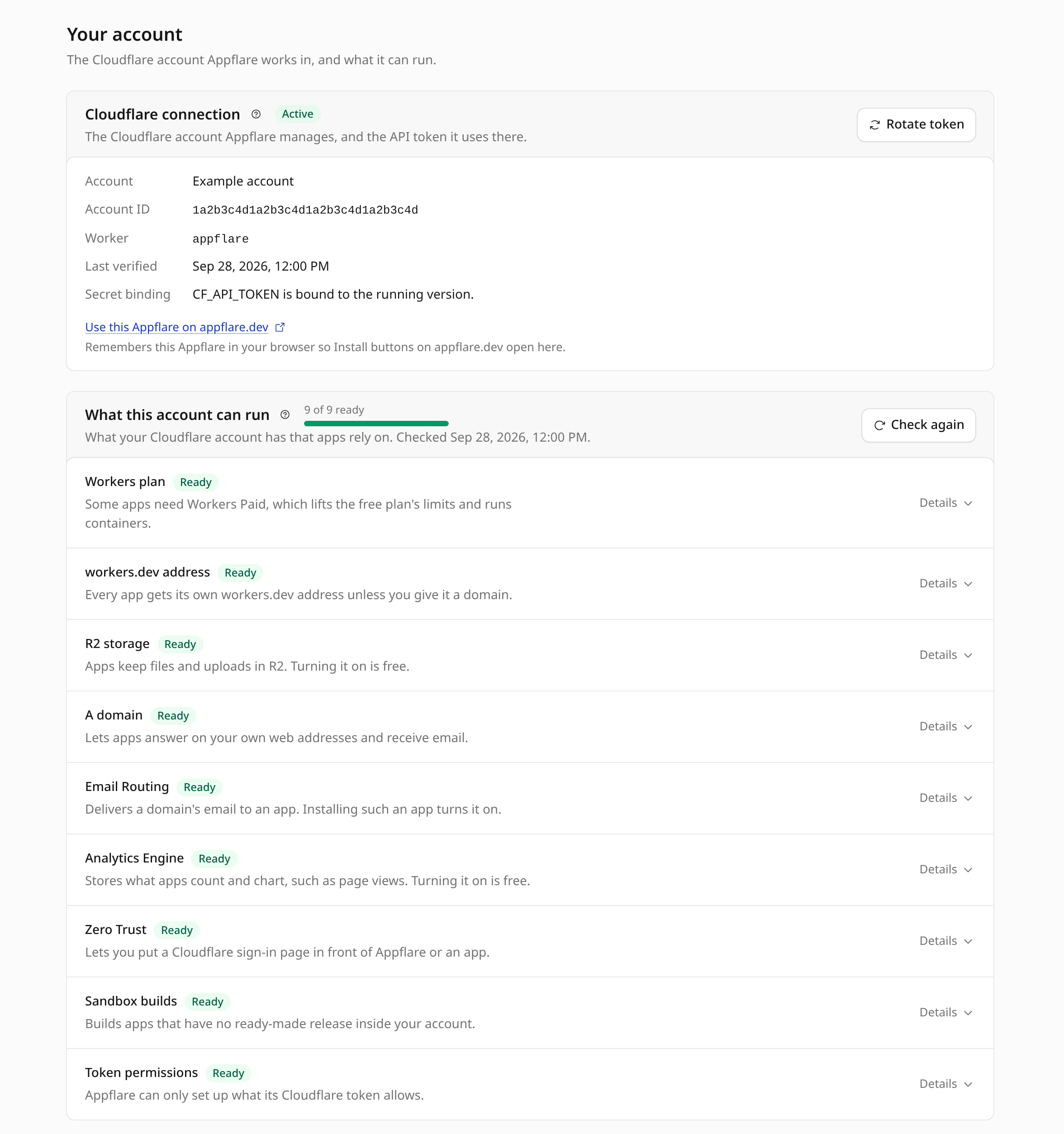1064x1134 pixels.
Task: Expand Details for Zero Trust
Action: point(945,941)
